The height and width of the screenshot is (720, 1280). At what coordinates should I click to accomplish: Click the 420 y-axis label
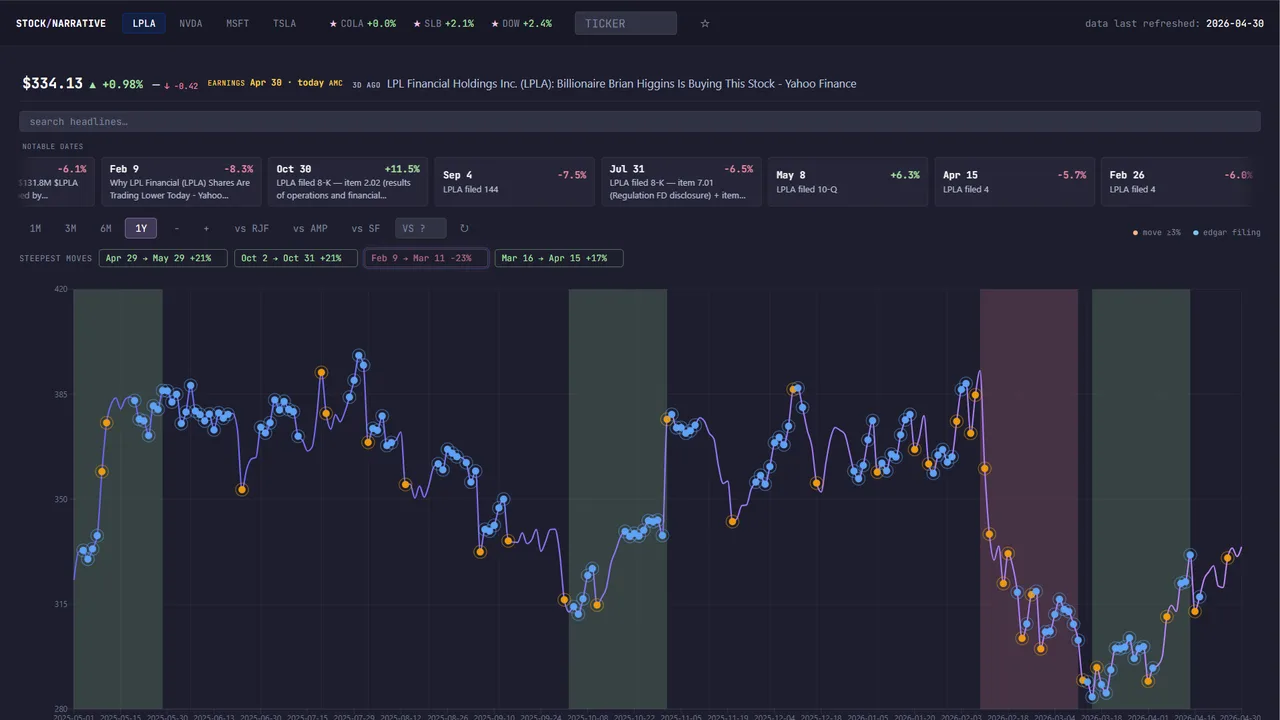(x=61, y=289)
